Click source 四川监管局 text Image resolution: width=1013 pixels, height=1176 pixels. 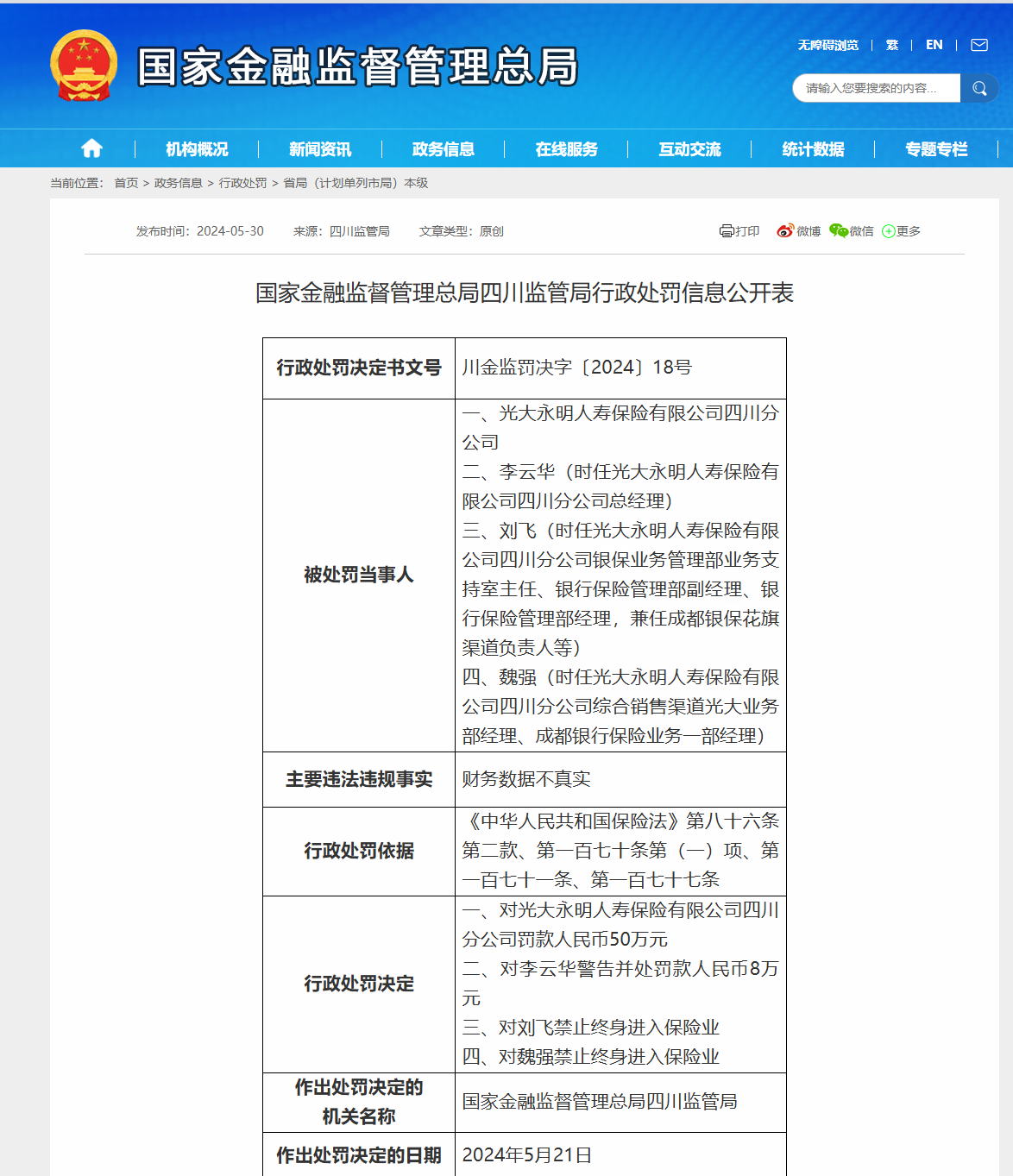click(x=360, y=231)
